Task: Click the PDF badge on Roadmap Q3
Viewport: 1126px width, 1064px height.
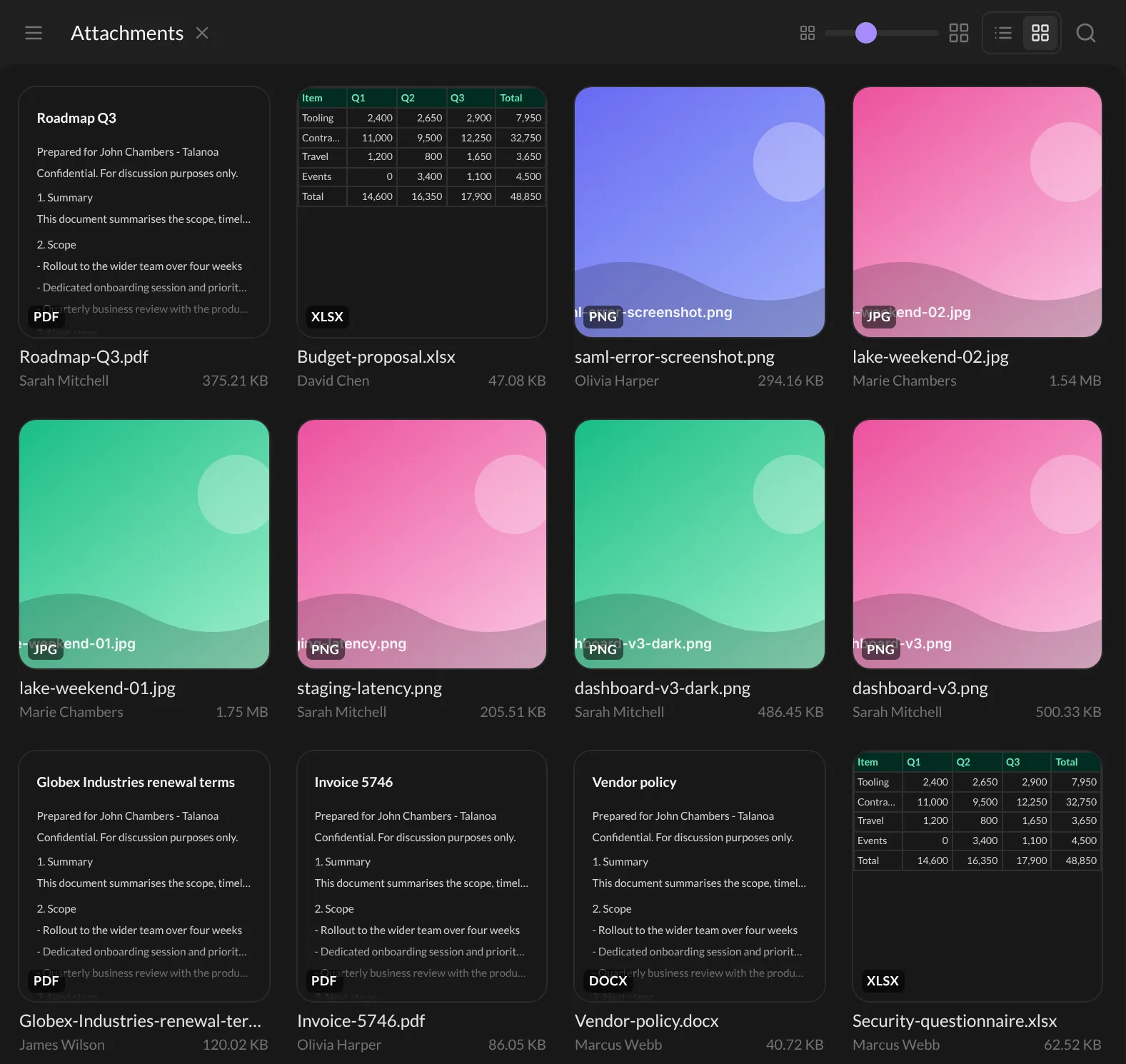Action: pyautogui.click(x=46, y=316)
